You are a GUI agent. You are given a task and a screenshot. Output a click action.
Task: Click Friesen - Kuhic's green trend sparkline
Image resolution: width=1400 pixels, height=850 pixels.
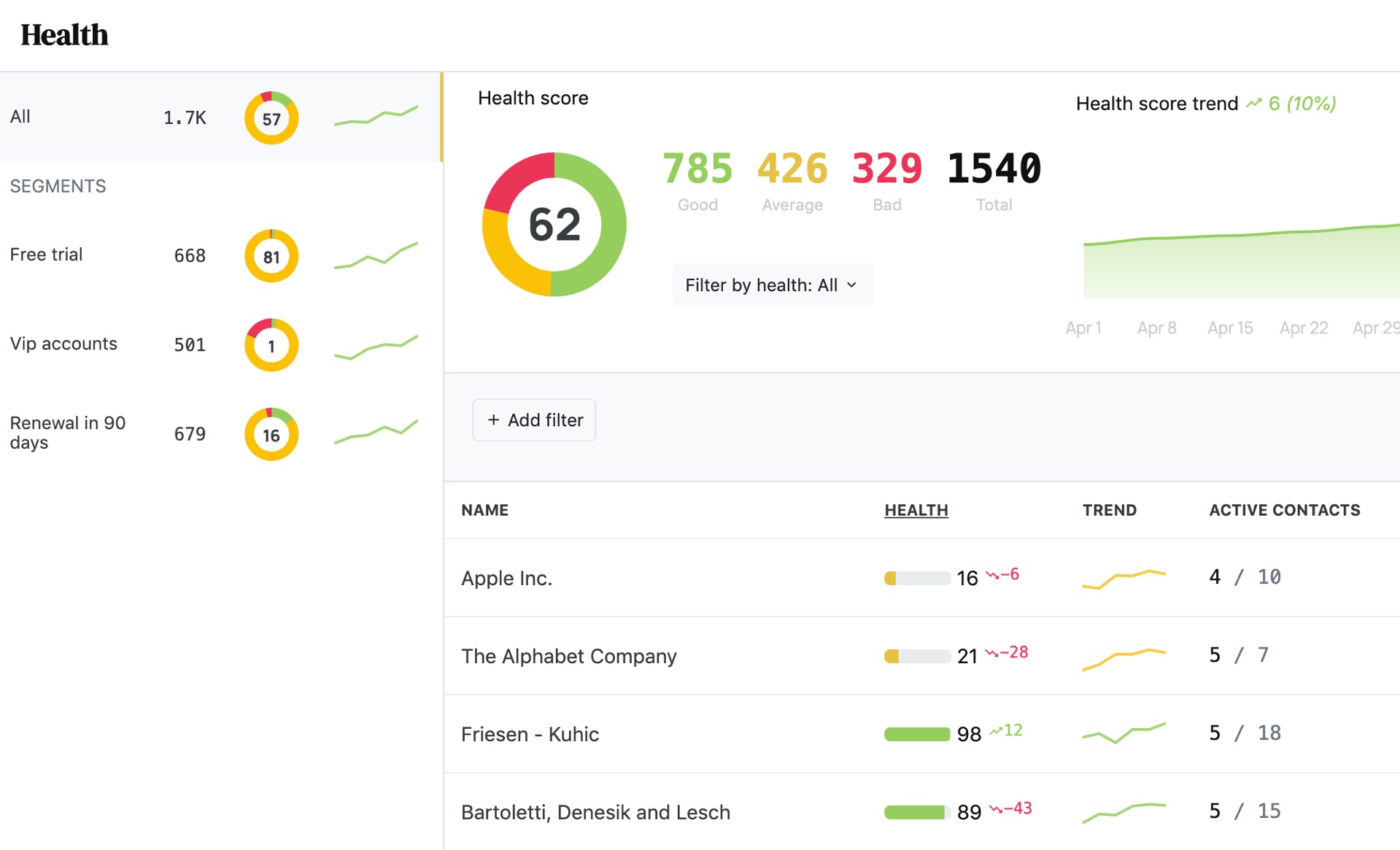coord(1123,733)
